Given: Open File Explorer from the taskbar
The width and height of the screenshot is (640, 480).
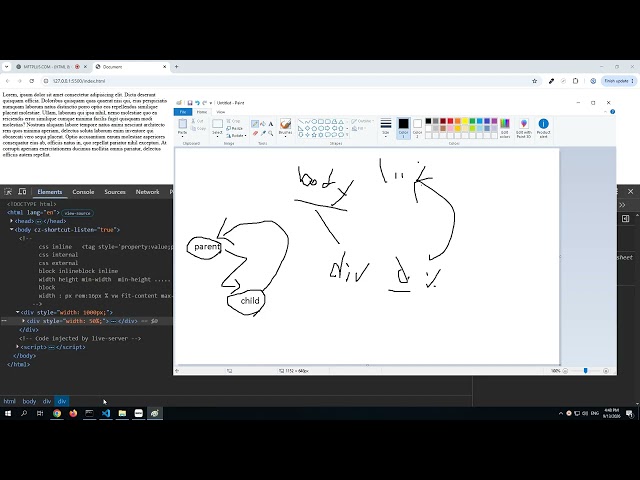Looking at the screenshot, I should pos(122,413).
